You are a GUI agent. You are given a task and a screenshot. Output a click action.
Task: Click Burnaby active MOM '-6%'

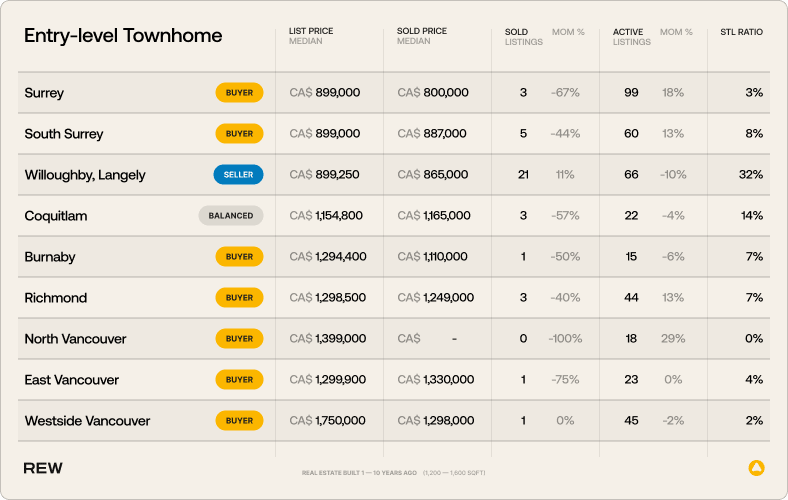673,256
